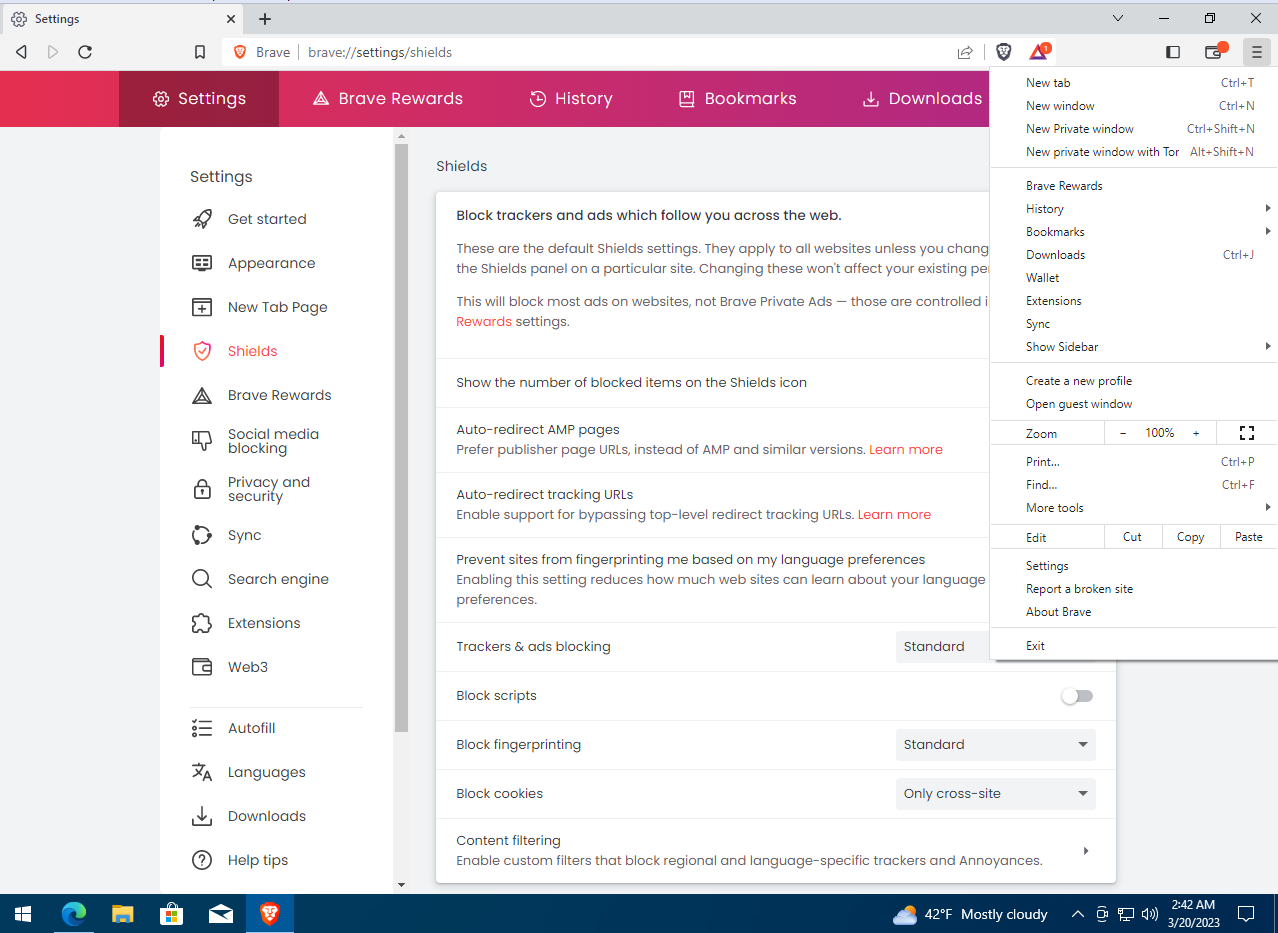The width and height of the screenshot is (1278, 933).
Task: Click the Web3 wallet icon in sidebar
Action: pyautogui.click(x=202, y=667)
